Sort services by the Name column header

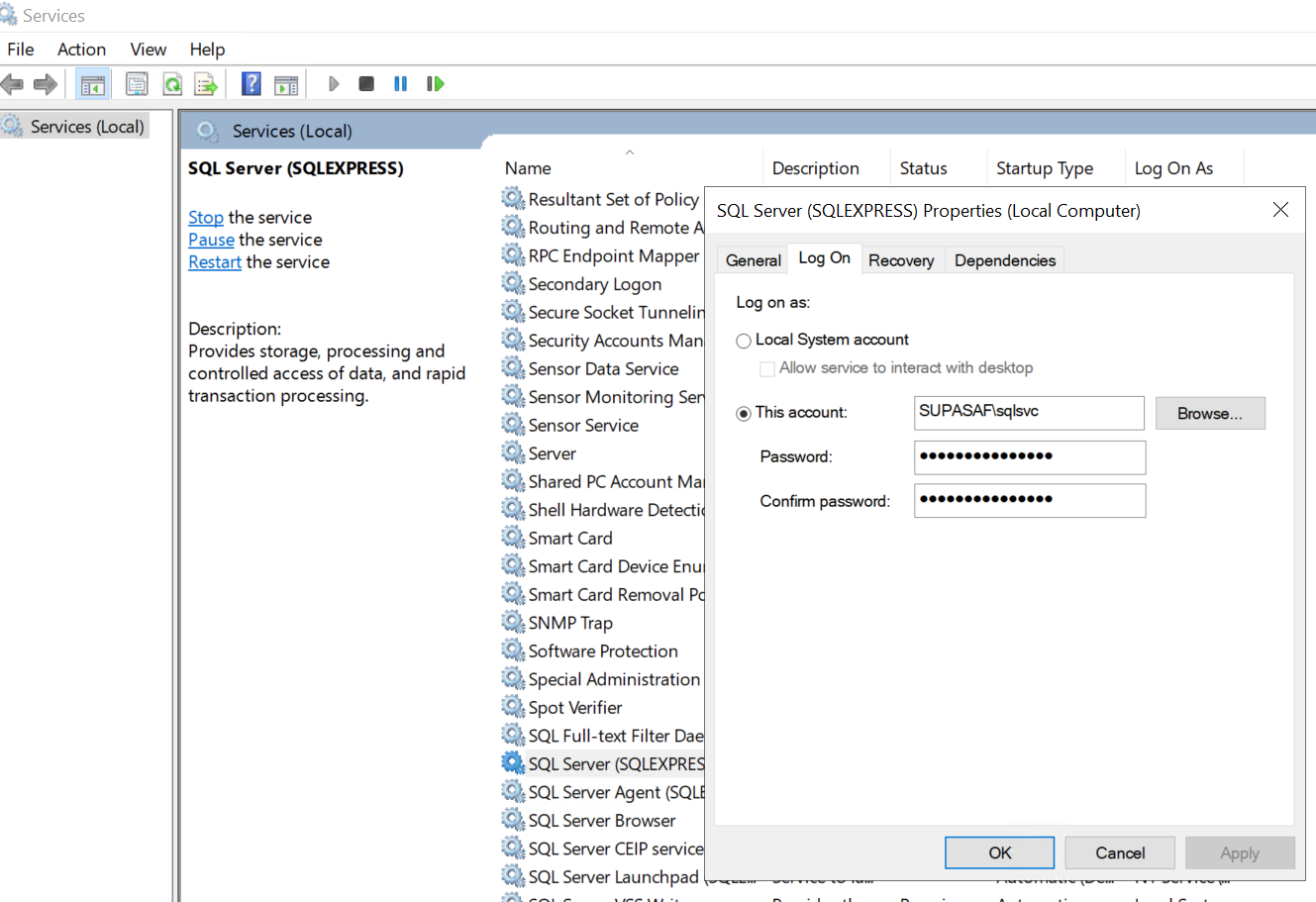(528, 168)
